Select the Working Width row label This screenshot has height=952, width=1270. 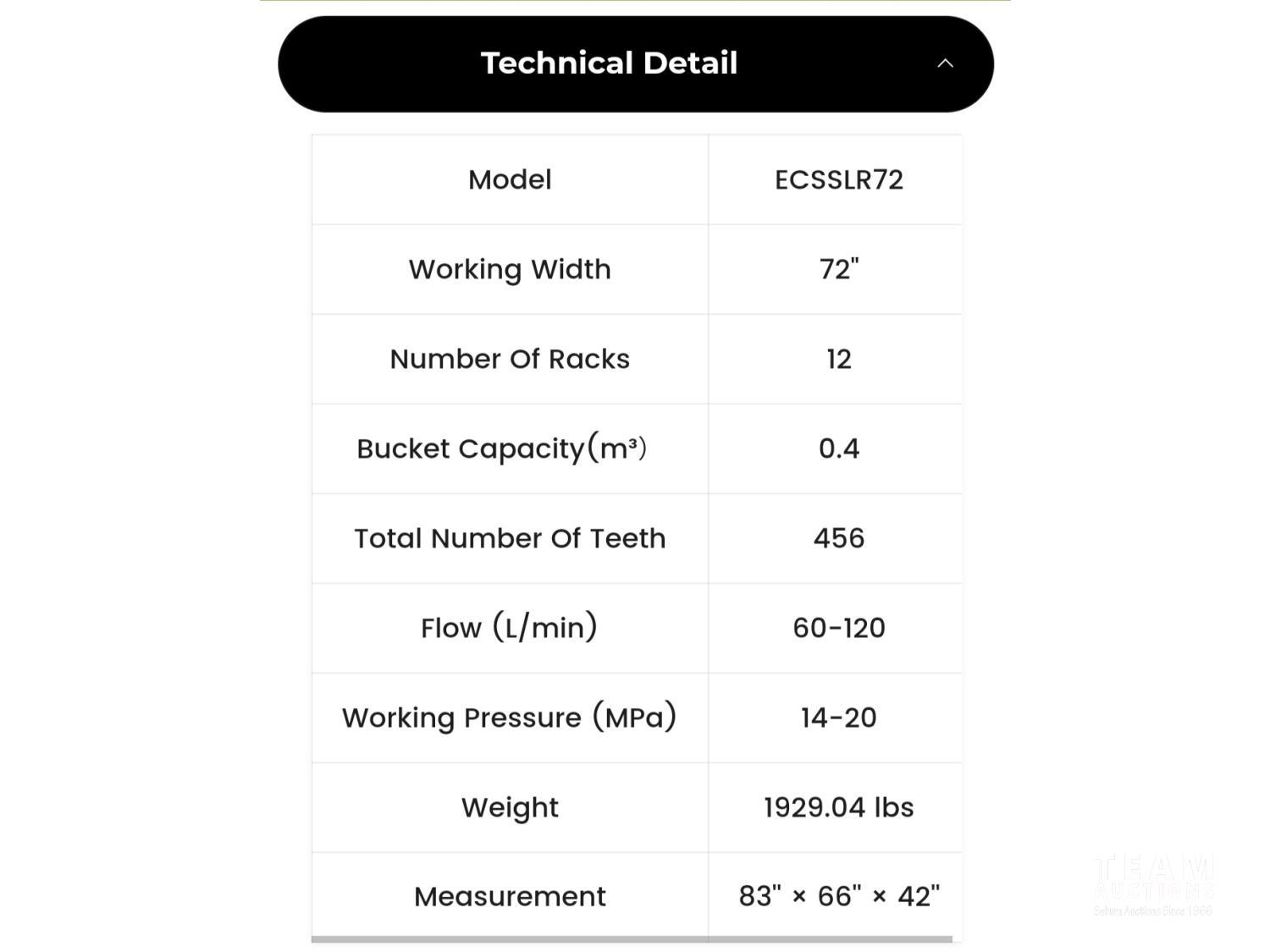pos(510,270)
